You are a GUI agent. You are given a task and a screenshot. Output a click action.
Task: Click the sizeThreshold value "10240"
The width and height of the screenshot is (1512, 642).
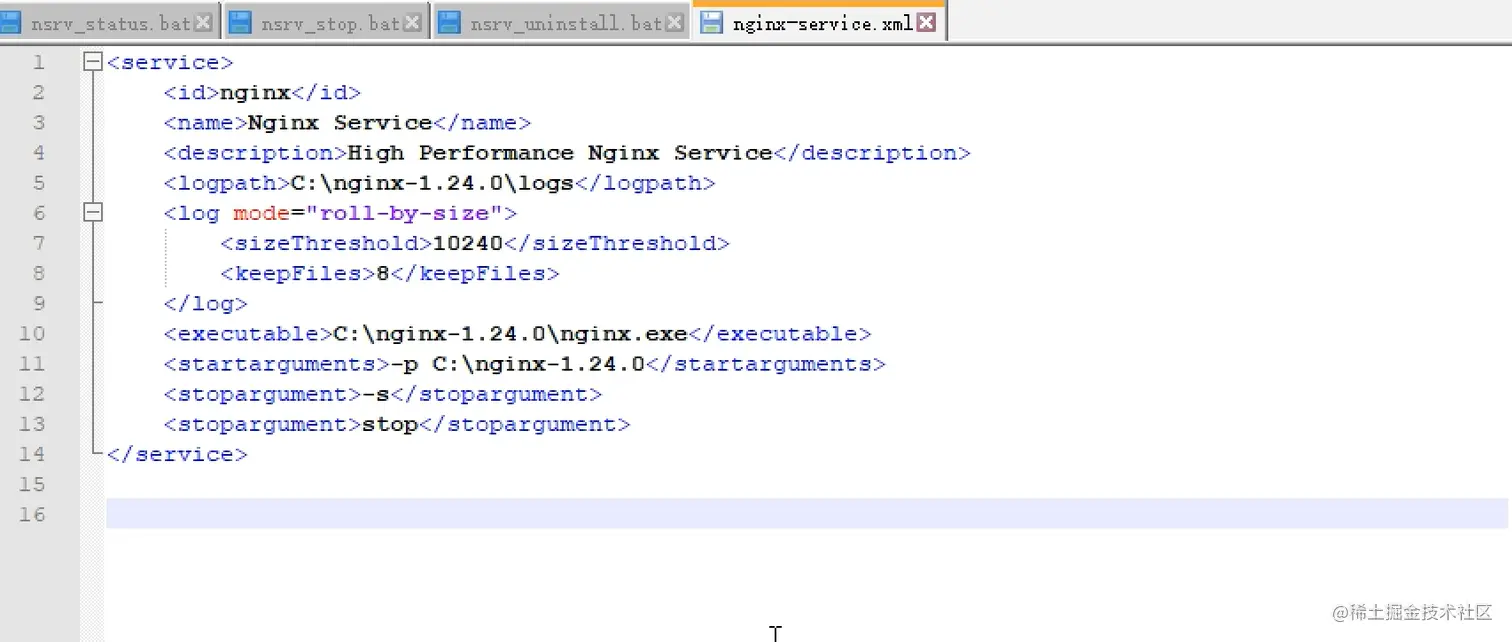(468, 243)
